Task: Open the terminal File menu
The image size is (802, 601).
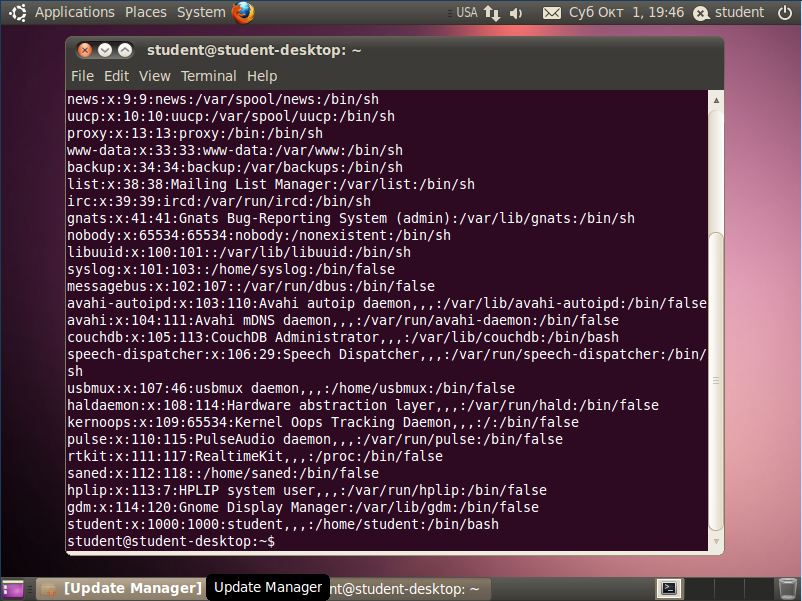Action: 82,76
